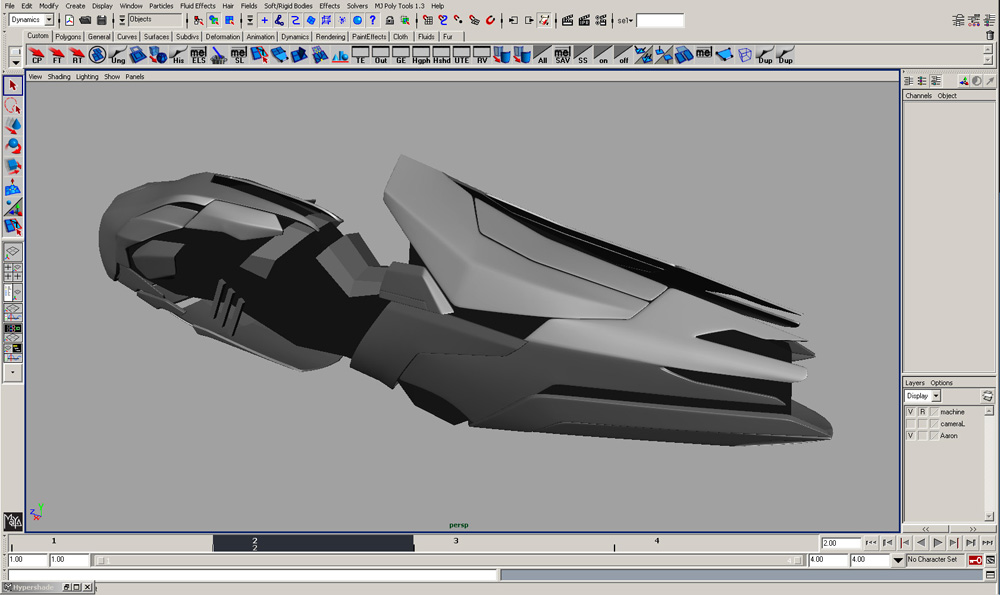This screenshot has height=595, width=1000.
Task: Click the New Scene icon
Action: [70, 20]
